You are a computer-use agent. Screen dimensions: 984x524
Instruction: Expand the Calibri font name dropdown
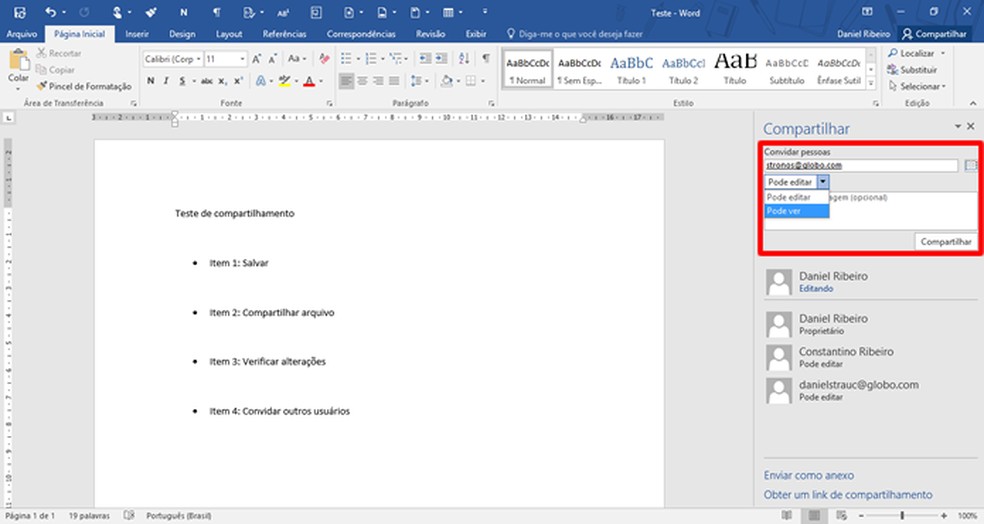tap(199, 60)
